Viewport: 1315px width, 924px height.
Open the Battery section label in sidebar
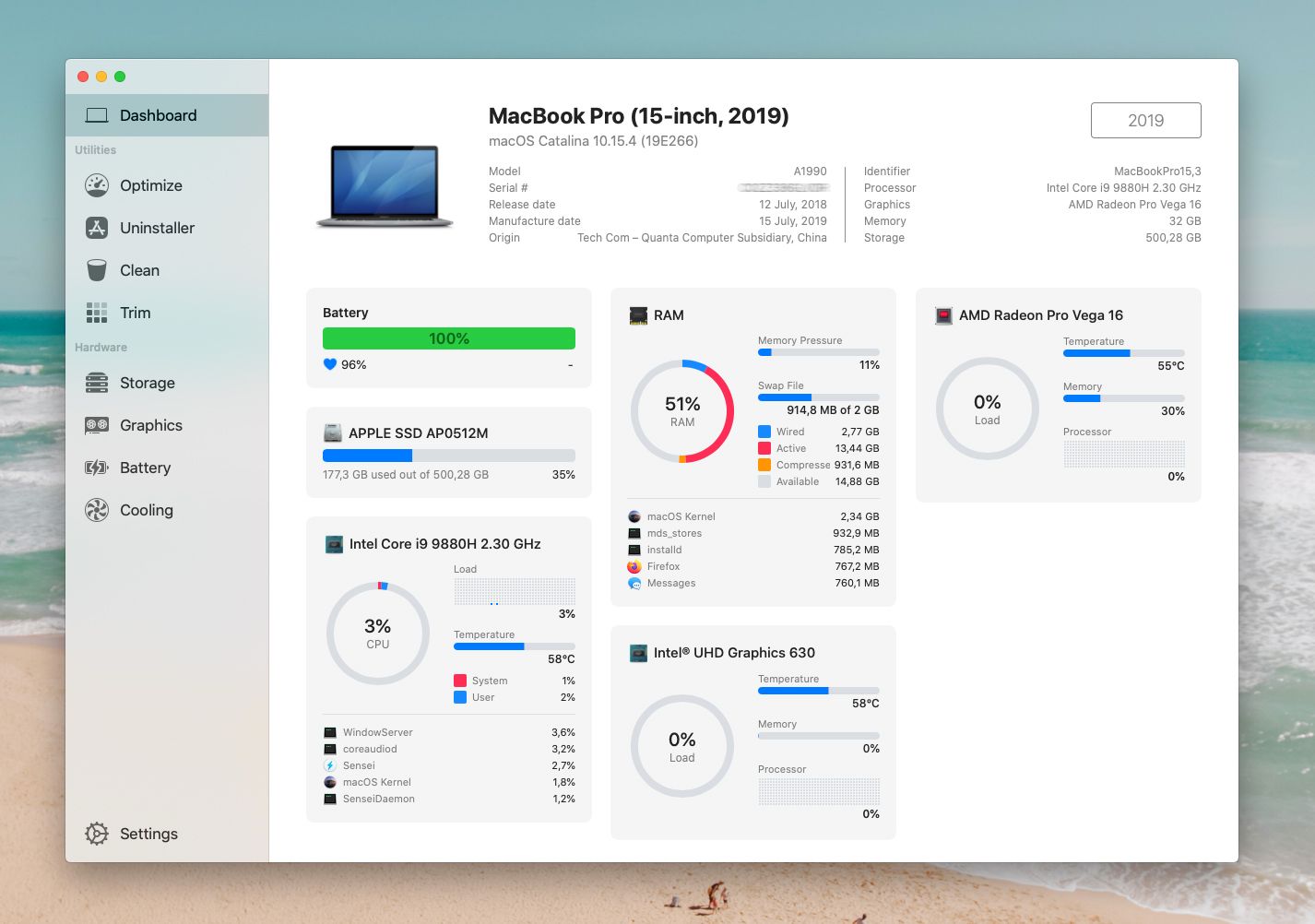(x=145, y=468)
